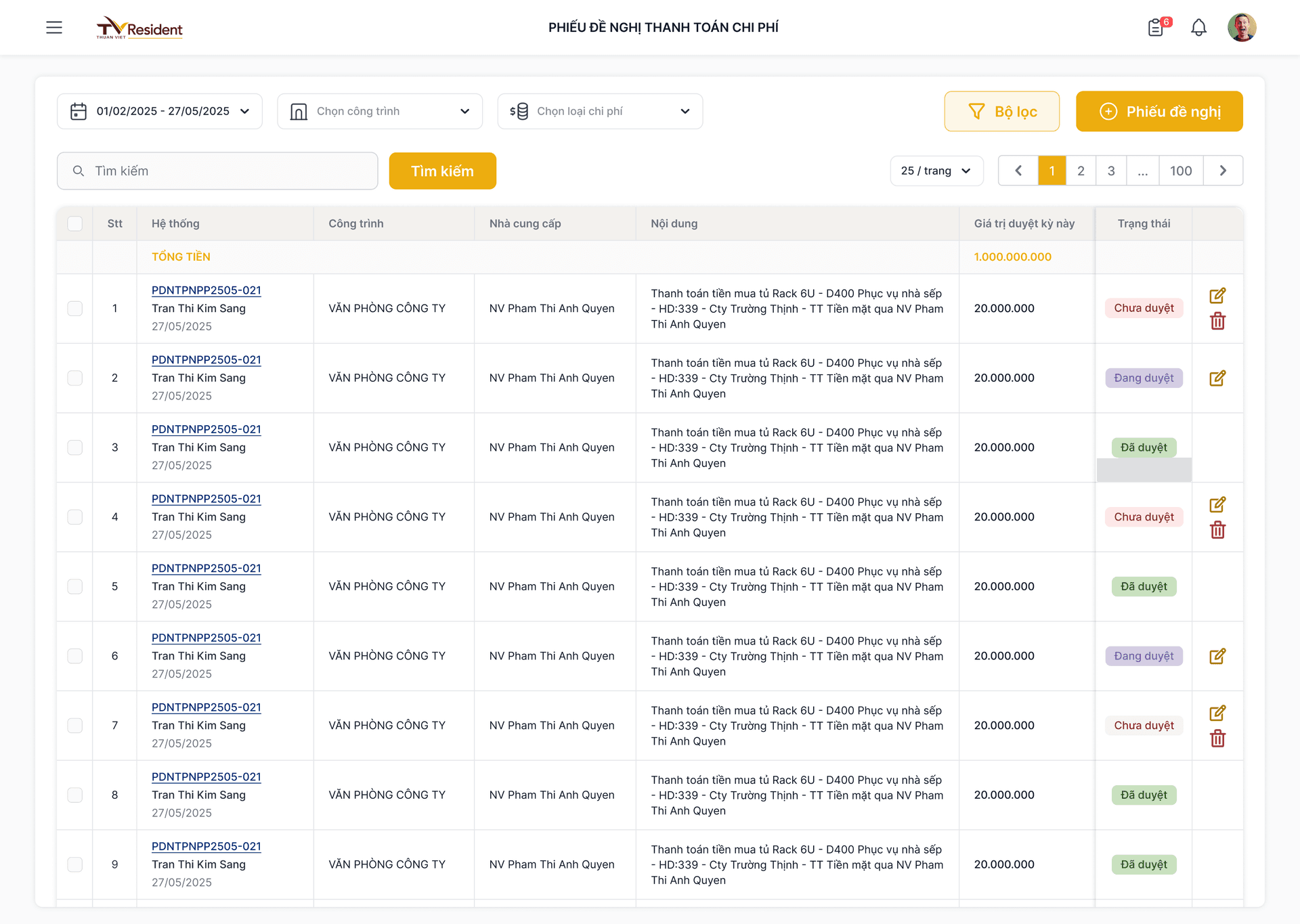Focus the Tìm kiếm search field
Image resolution: width=1300 pixels, height=924 pixels.
(223, 171)
